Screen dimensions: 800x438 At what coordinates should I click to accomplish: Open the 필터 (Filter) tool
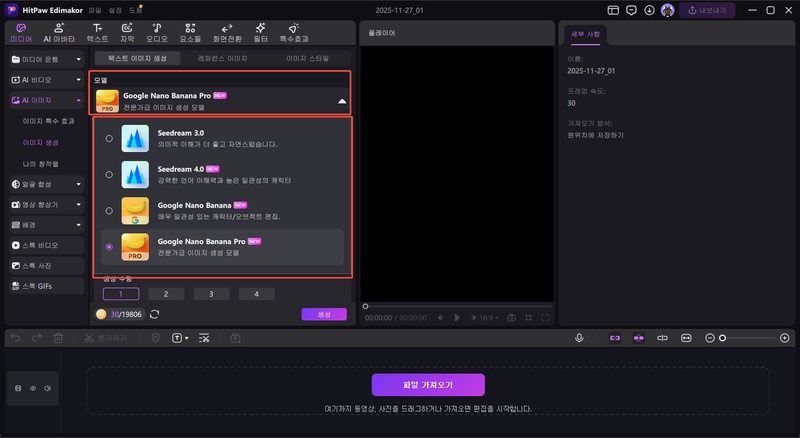point(260,33)
